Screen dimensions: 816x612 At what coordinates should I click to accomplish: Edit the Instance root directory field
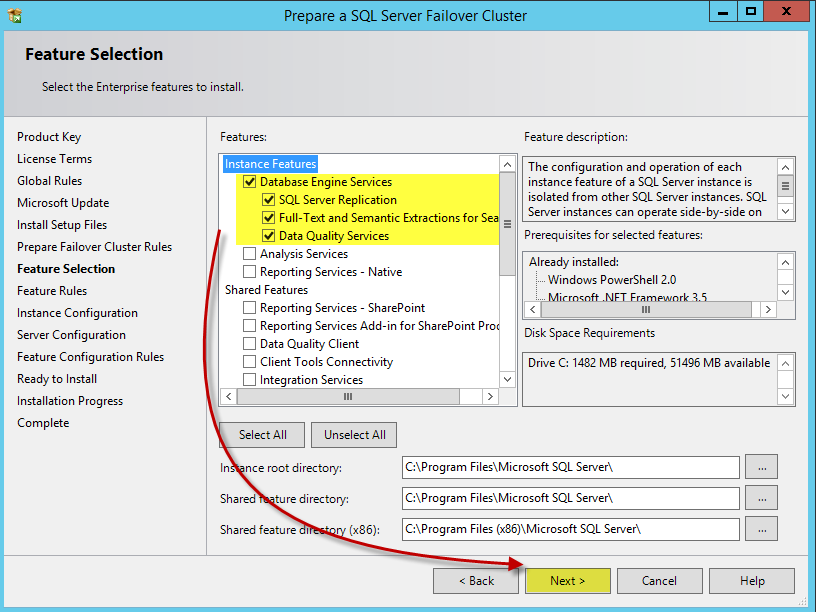tap(570, 467)
